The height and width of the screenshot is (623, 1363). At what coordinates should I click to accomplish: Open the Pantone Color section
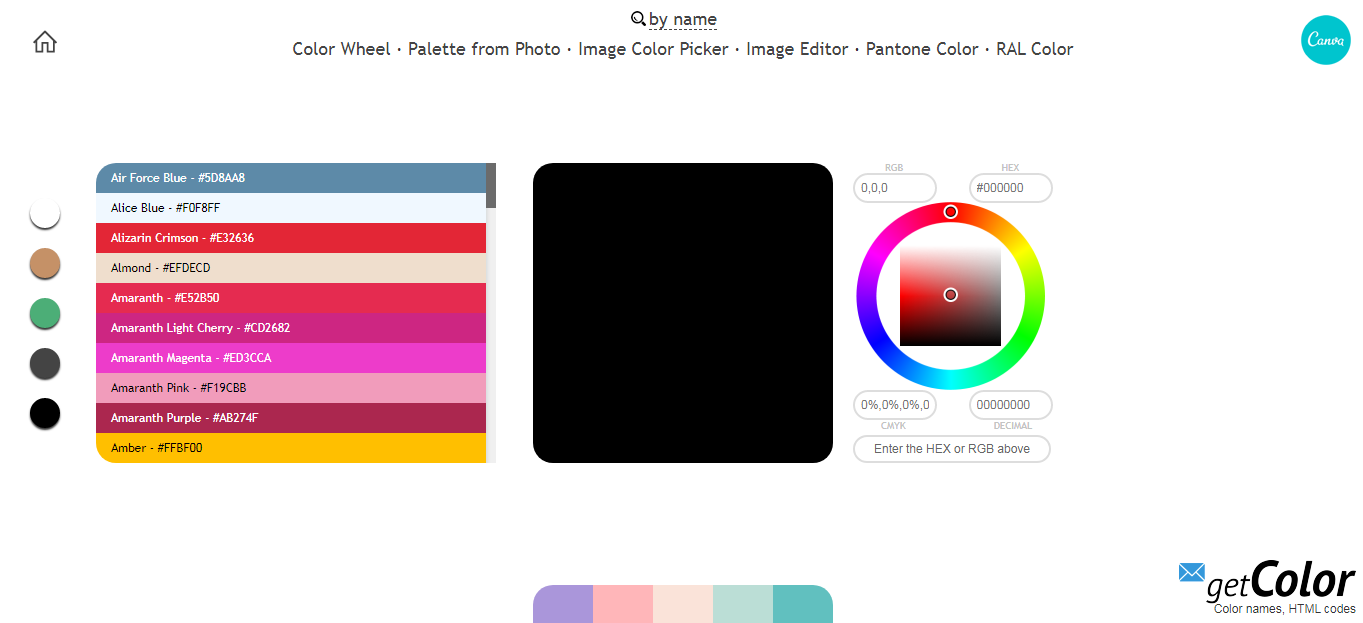point(922,48)
